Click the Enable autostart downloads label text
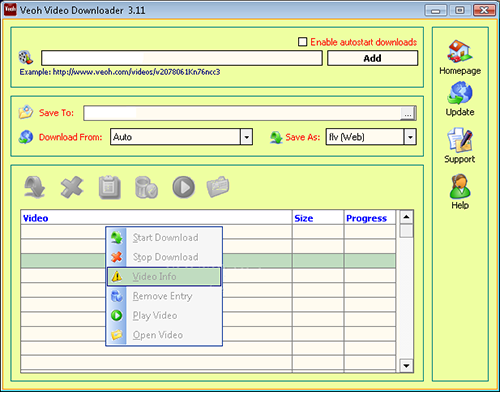This screenshot has height=393, width=502. (x=364, y=42)
